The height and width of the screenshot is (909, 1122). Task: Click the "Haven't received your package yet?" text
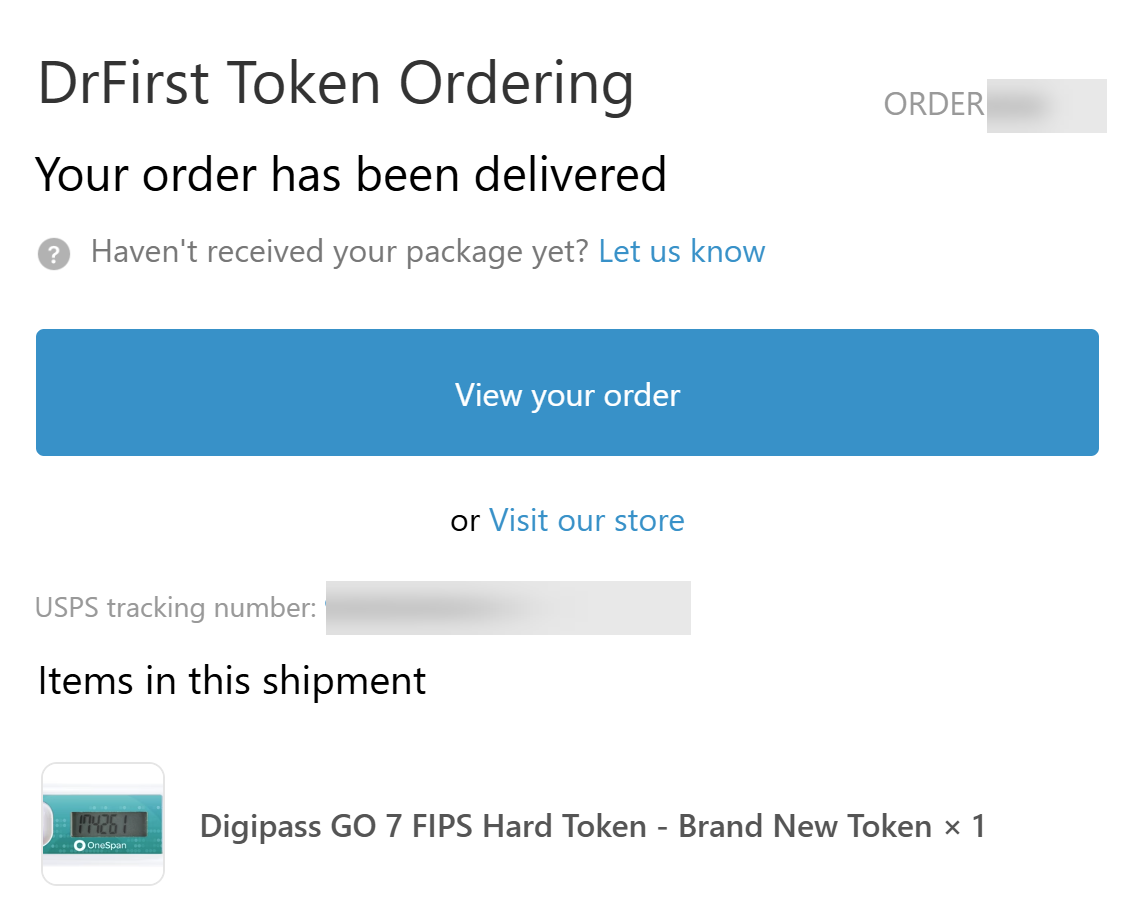click(340, 252)
